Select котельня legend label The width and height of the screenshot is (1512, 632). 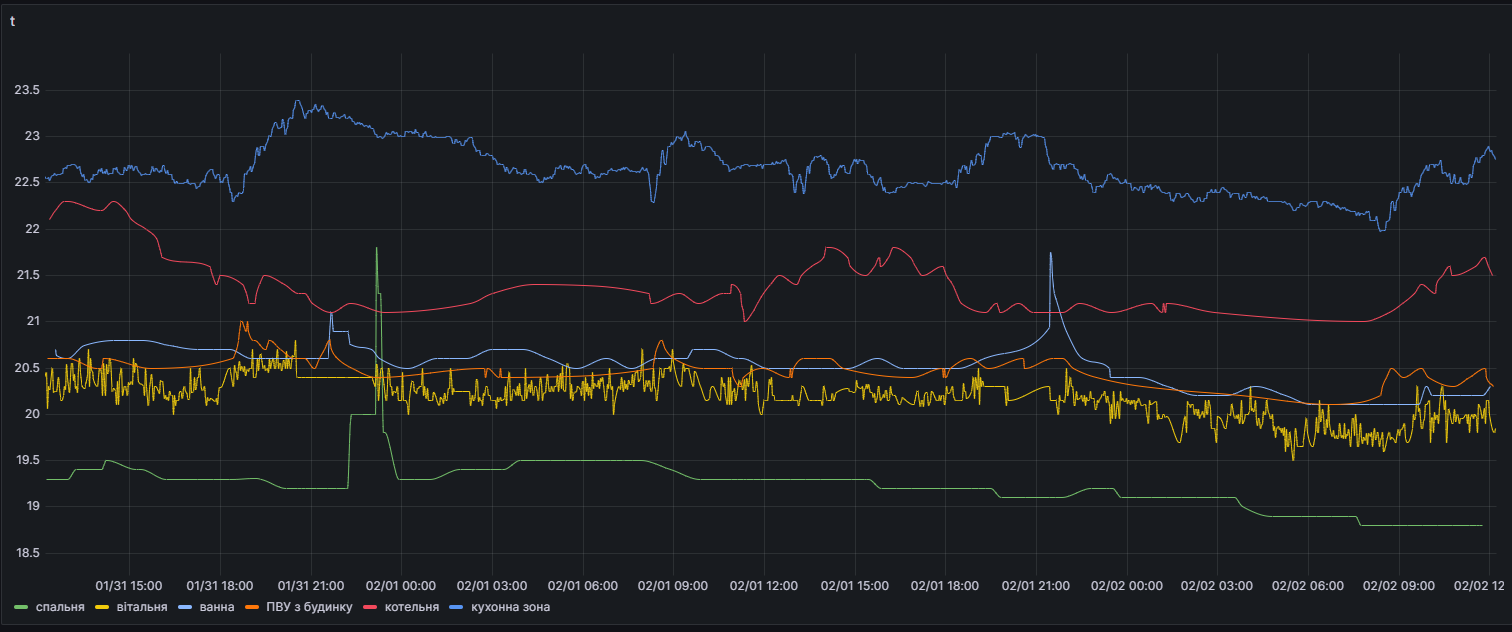411,607
